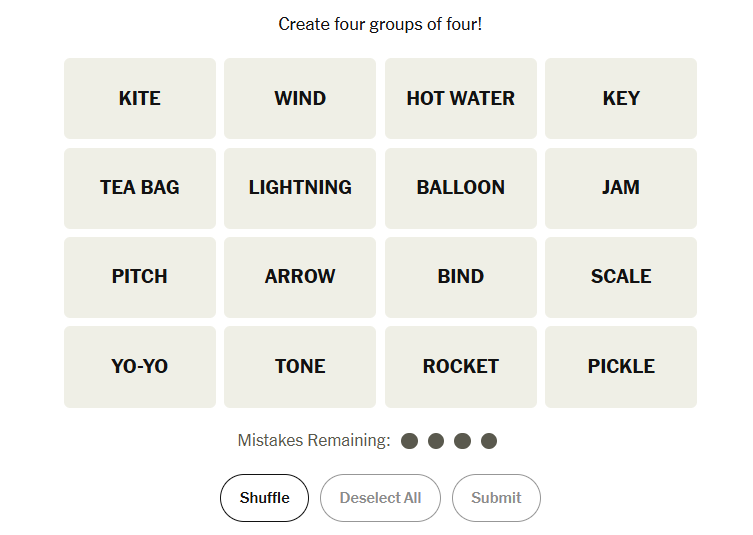Shuffle the word tiles

coord(265,498)
